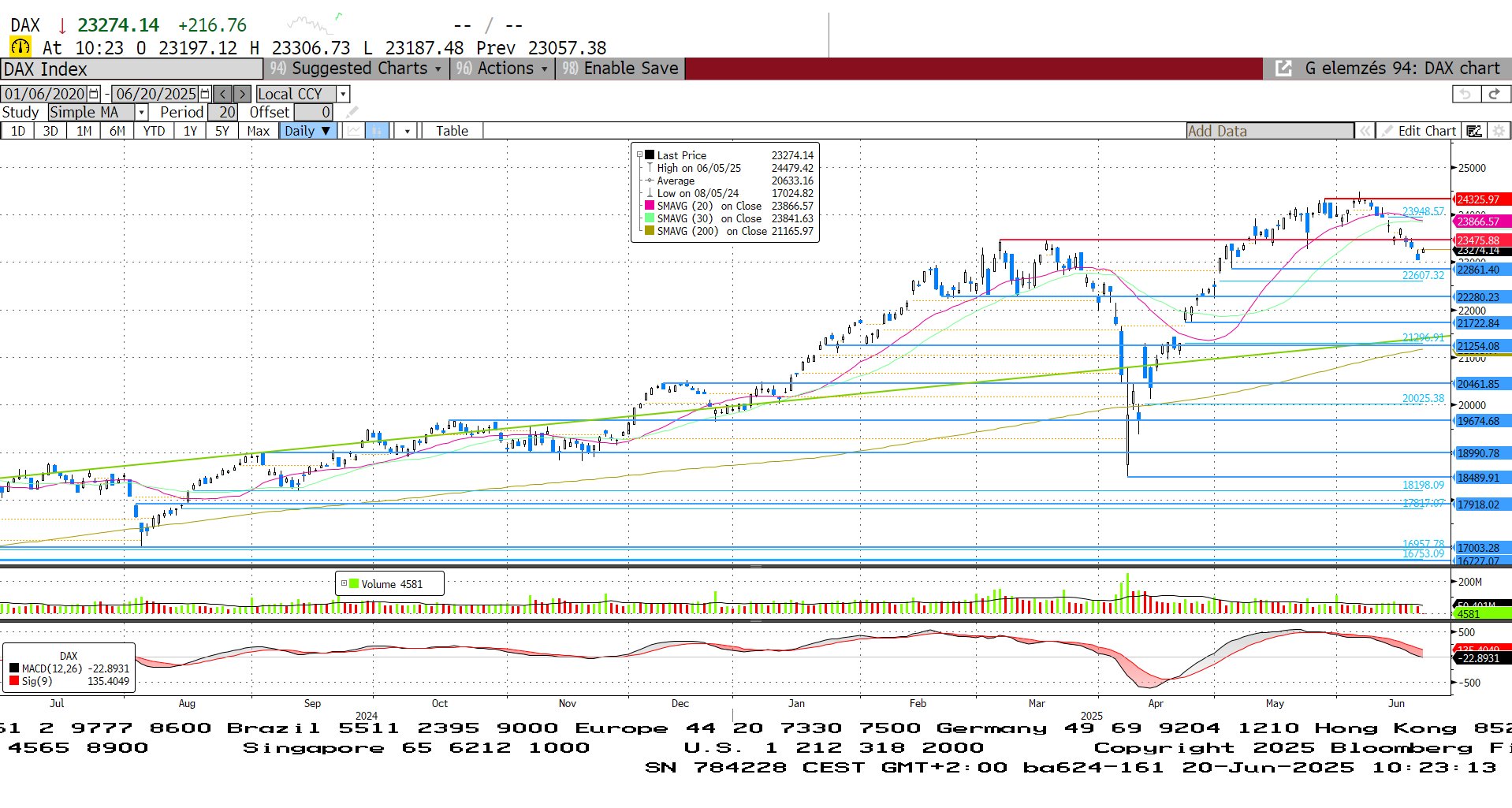Viewport: 1512px width, 808px height.
Task: Open the Actions dropdown menu
Action: 503,69
